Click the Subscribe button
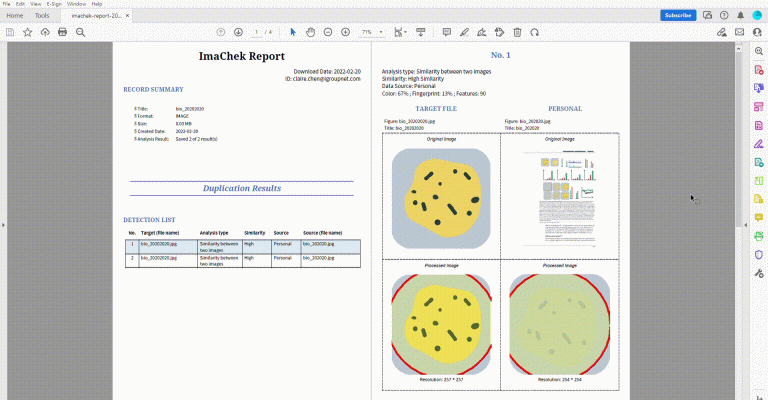768x400 pixels. pos(678,15)
